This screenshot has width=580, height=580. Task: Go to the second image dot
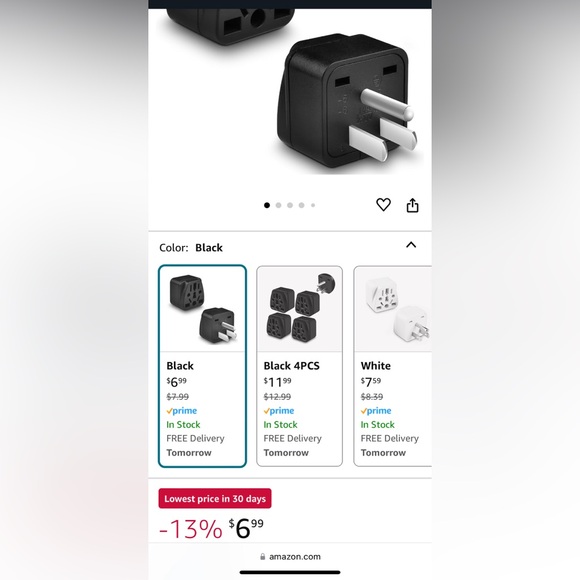pos(279,205)
